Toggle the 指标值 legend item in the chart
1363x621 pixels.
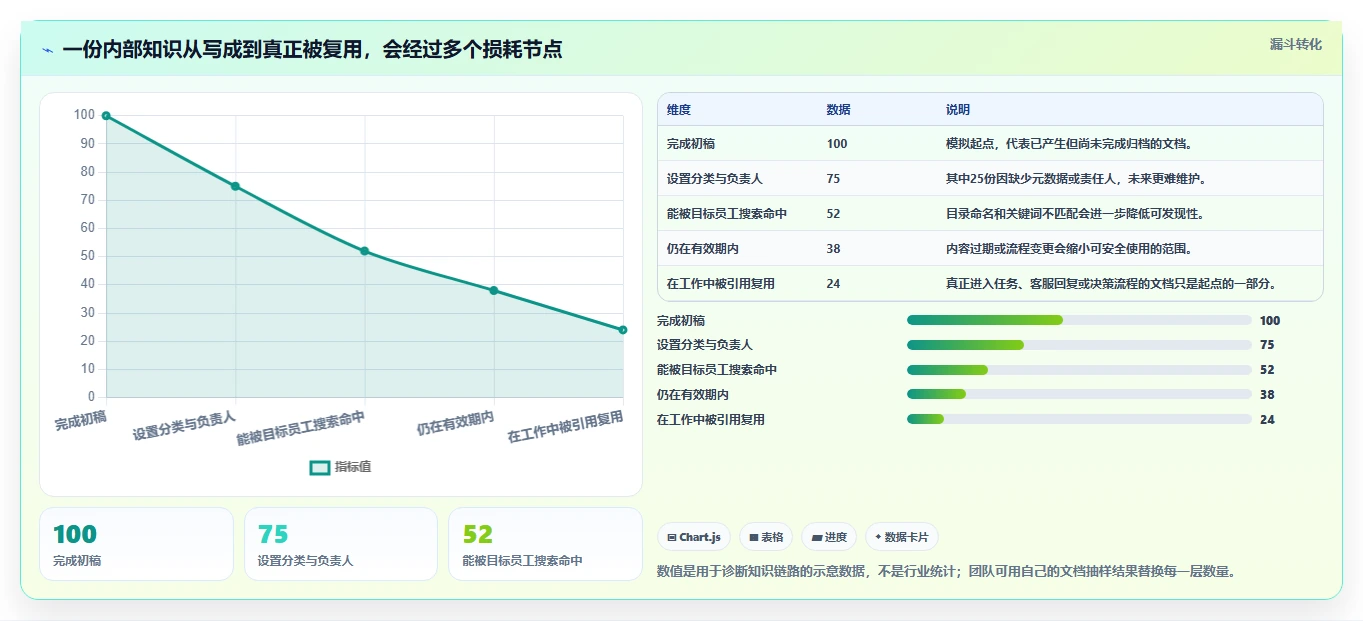[340, 467]
